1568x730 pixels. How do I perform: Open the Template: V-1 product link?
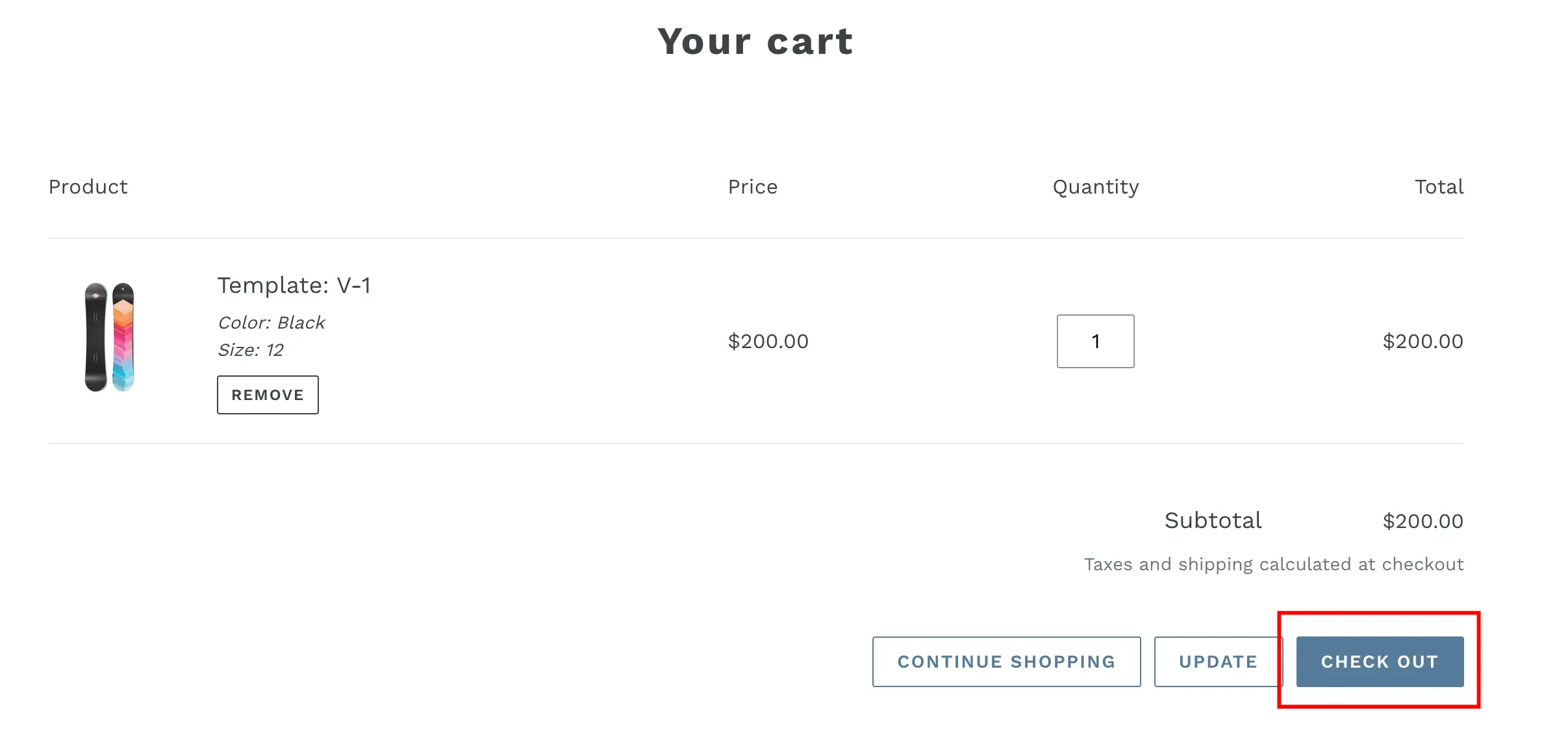coord(294,285)
